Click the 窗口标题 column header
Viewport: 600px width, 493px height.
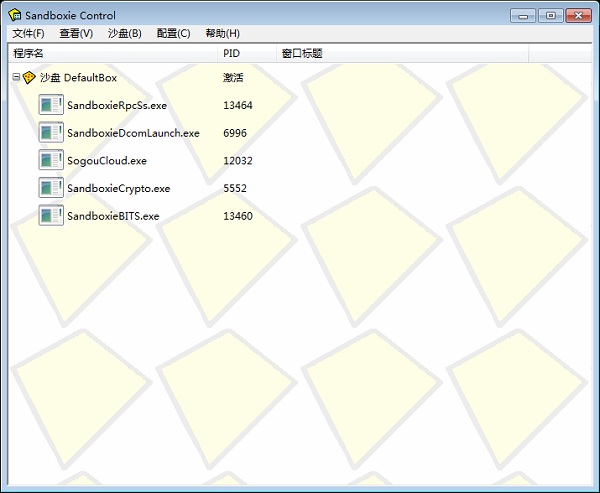[403, 54]
